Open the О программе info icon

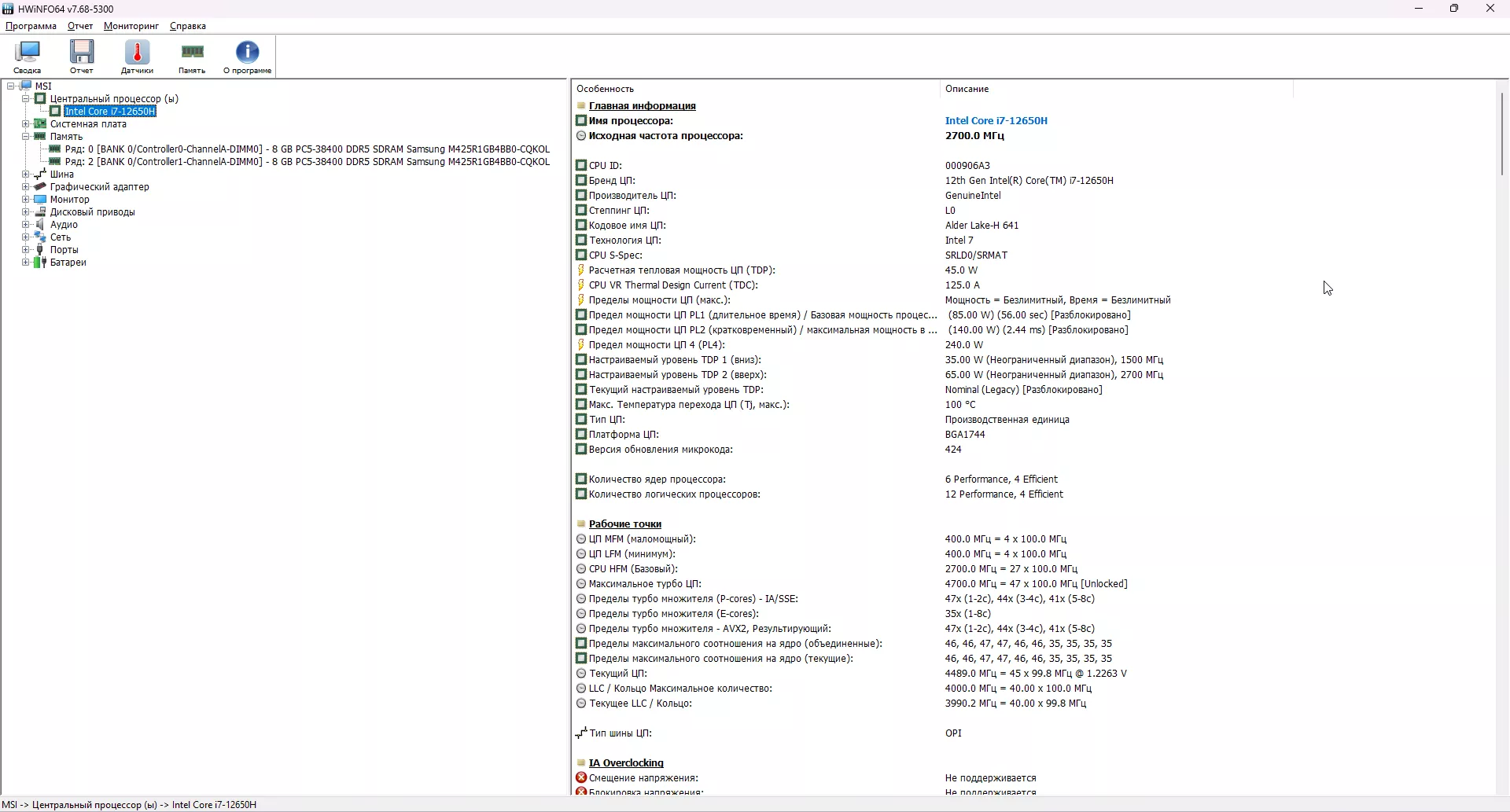(248, 57)
